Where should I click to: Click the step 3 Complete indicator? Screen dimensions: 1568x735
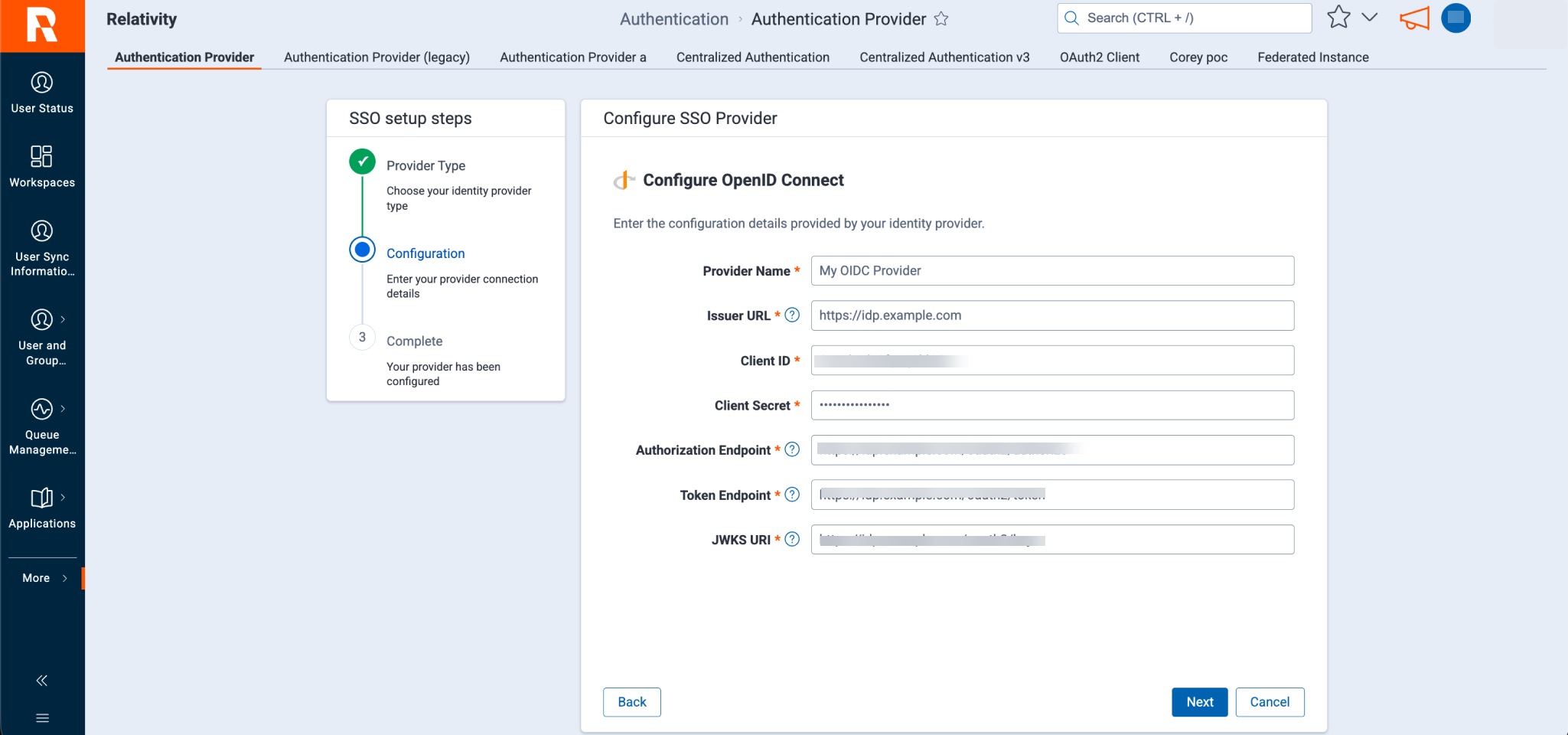point(362,337)
